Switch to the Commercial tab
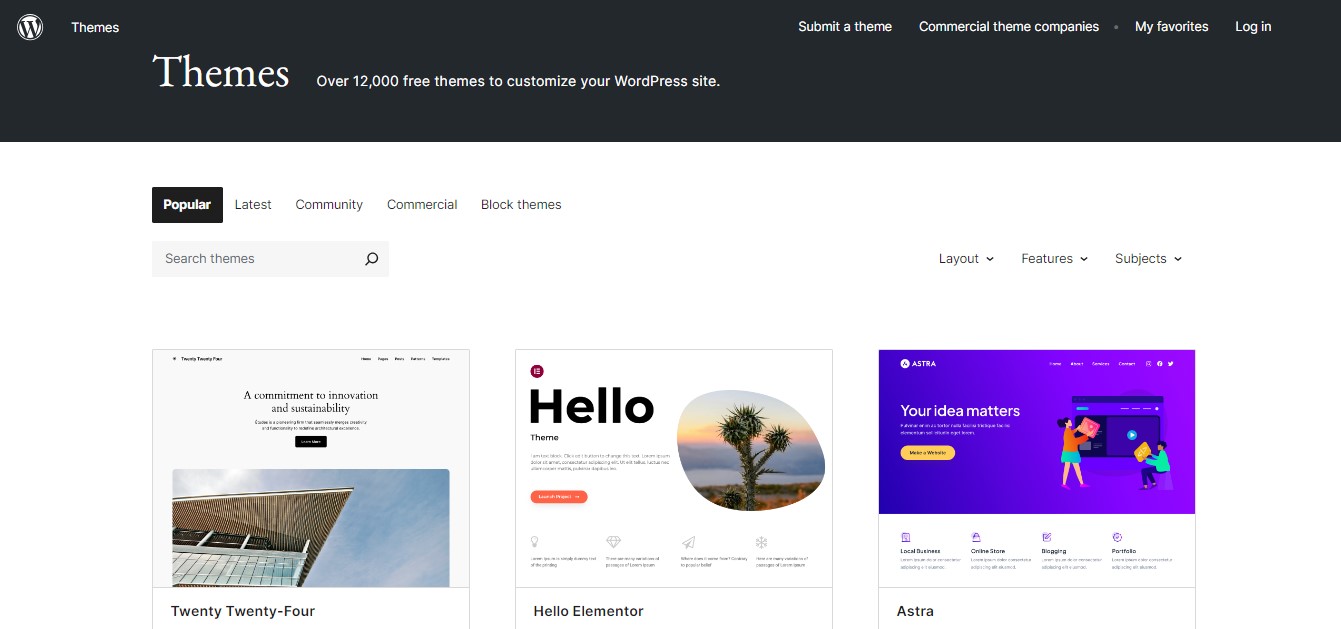The image size is (1341, 629). point(422,205)
